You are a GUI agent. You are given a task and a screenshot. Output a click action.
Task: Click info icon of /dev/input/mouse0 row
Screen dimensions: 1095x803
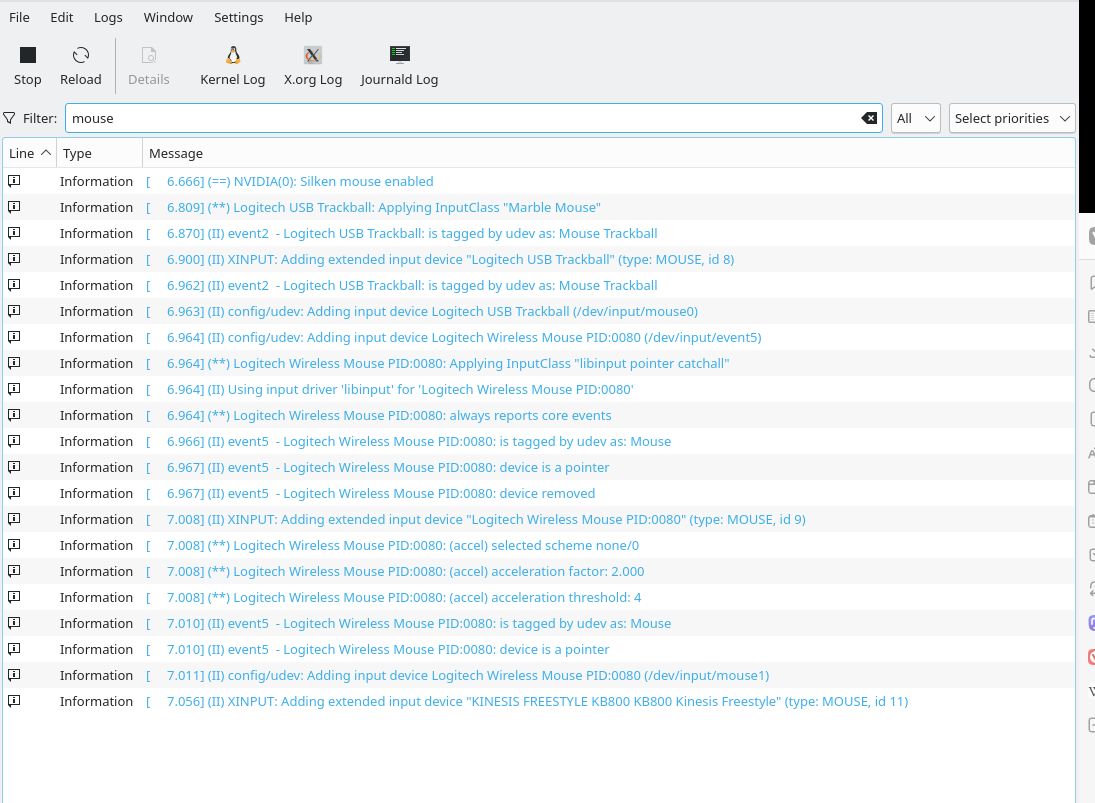(x=14, y=311)
